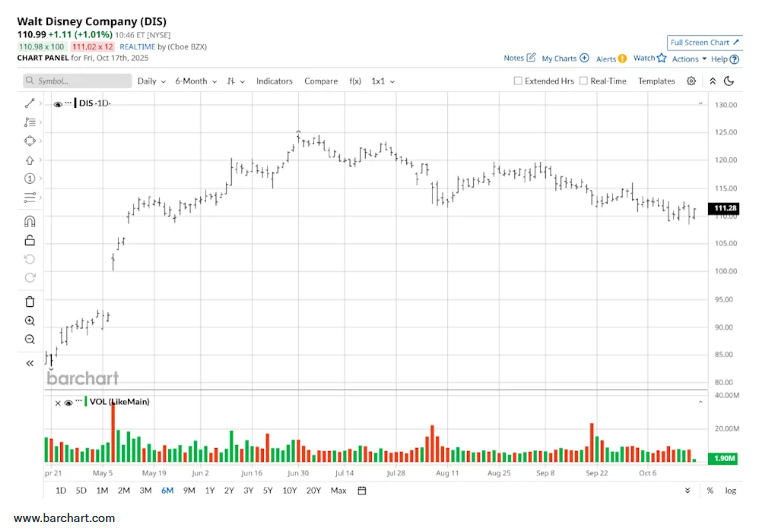Toggle DIS series visibility eye
The height and width of the screenshot is (532, 757).
[58, 104]
